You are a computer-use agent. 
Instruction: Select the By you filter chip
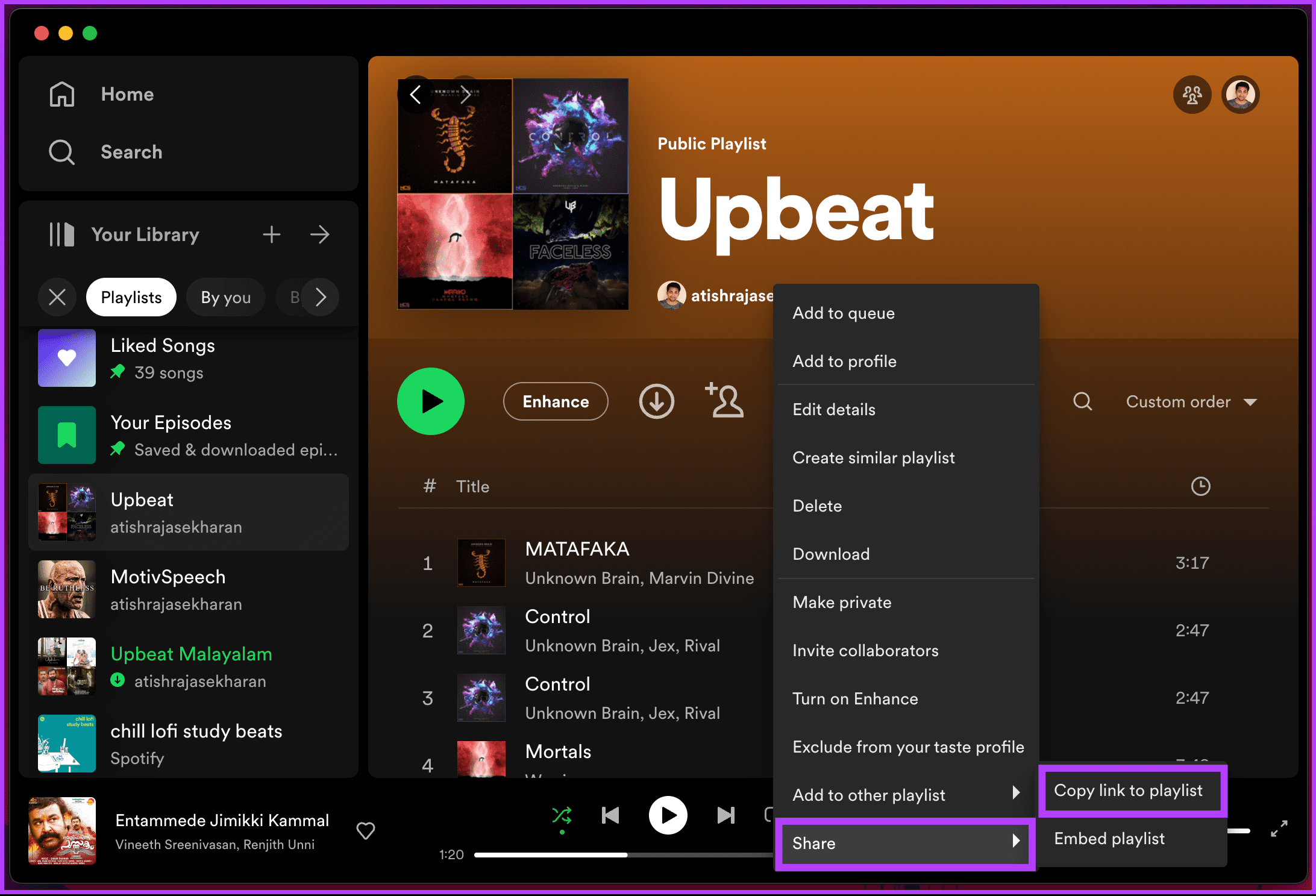(226, 297)
